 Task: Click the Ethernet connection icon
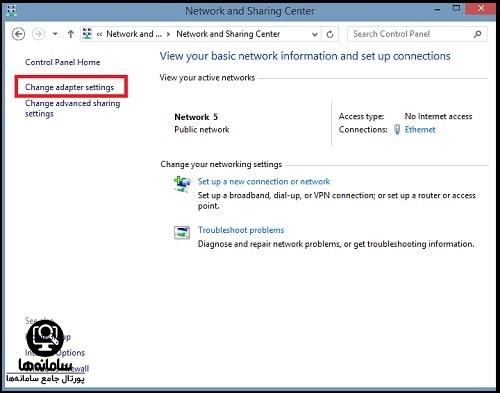(397, 129)
